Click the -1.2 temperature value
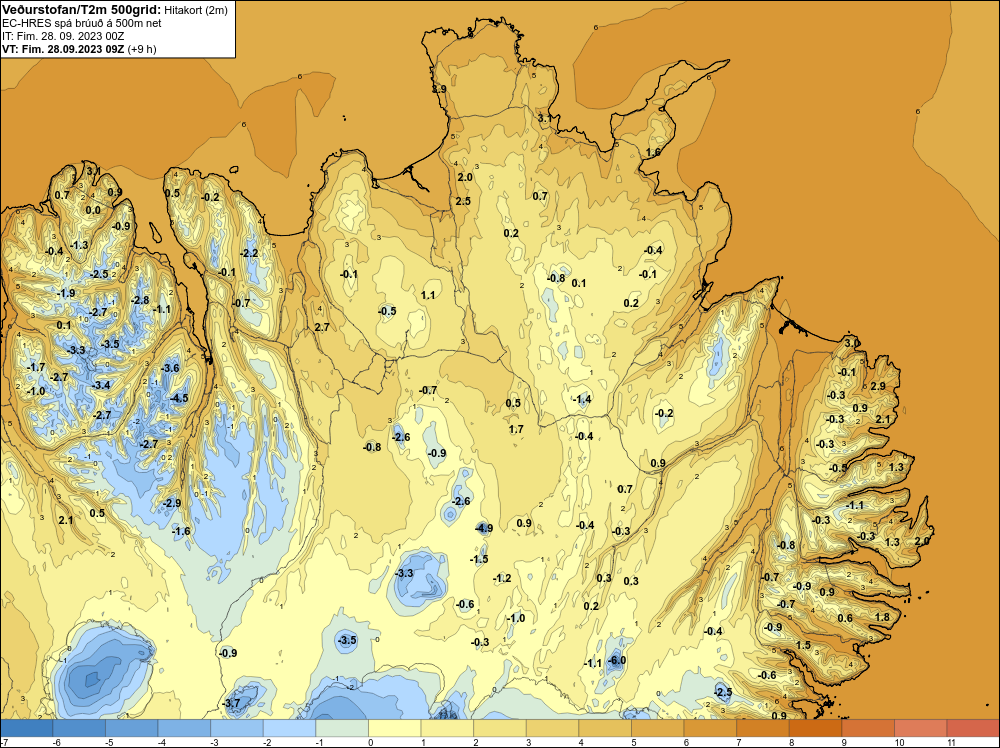This screenshot has width=1000, height=748. tap(502, 578)
